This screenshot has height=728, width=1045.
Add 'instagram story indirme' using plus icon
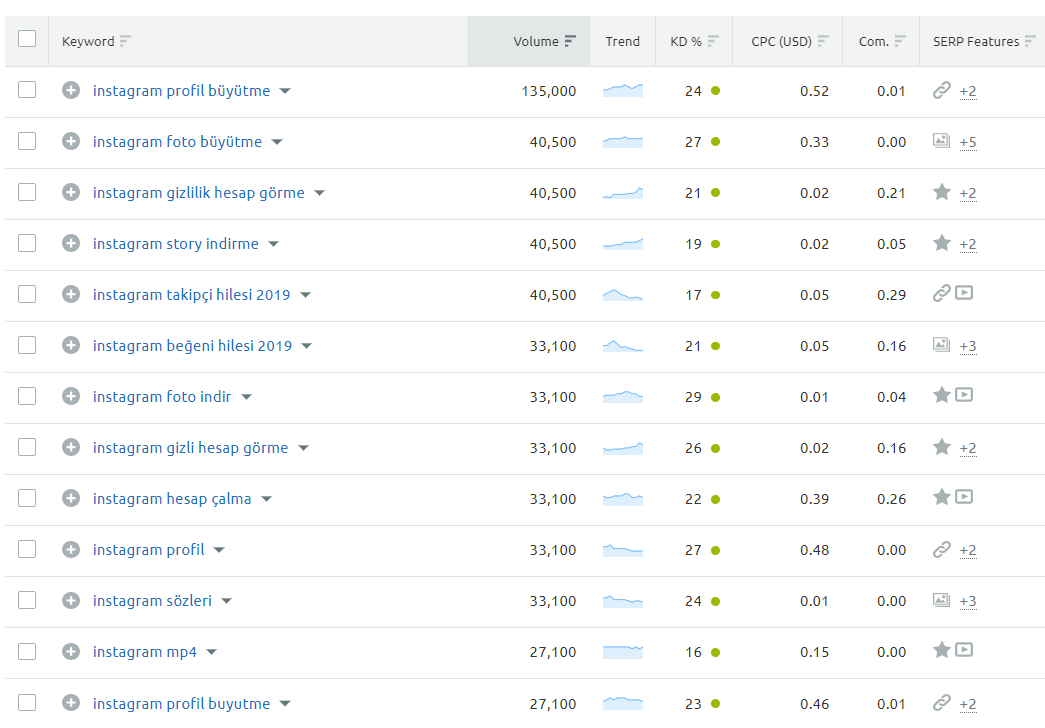coord(71,243)
